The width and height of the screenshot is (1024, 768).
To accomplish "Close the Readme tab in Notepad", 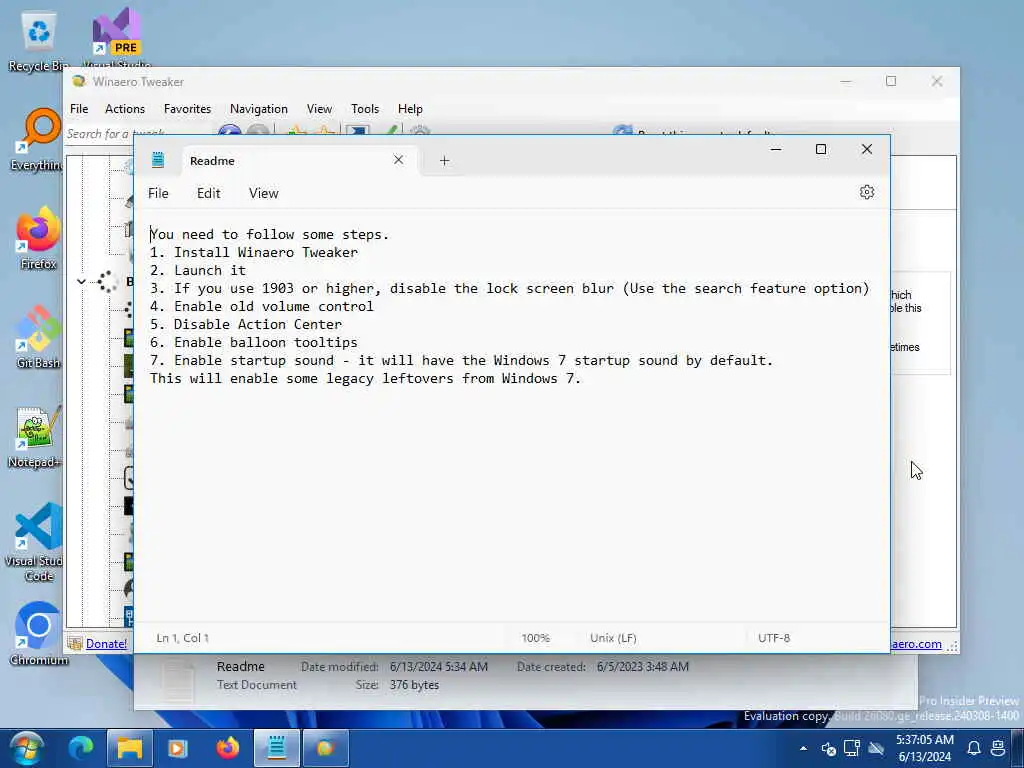I will tap(398, 160).
